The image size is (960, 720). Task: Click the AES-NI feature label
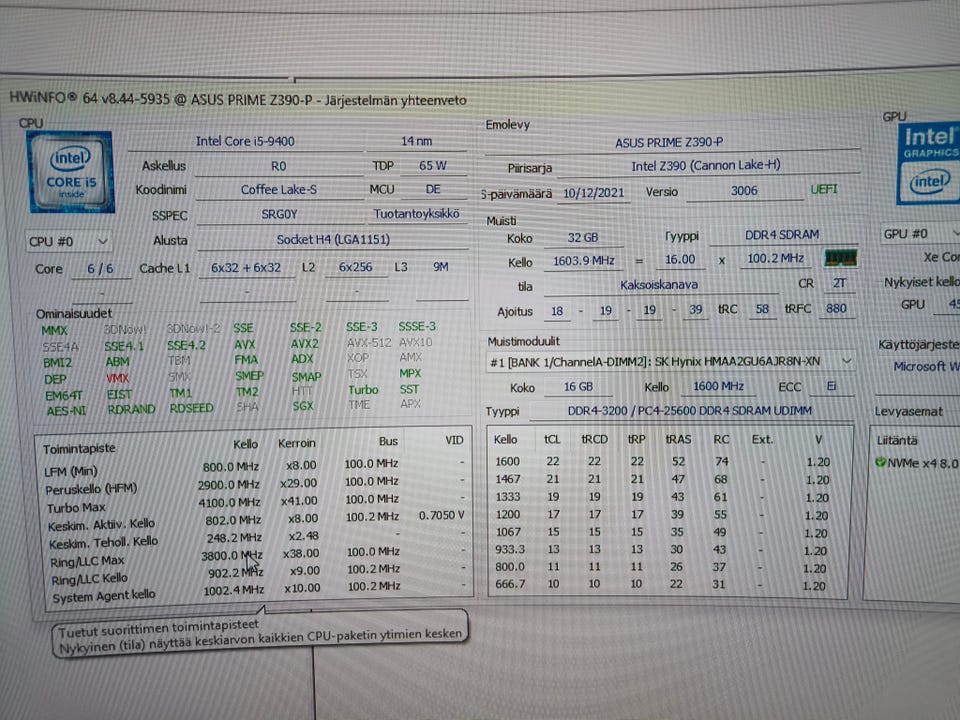click(66, 411)
